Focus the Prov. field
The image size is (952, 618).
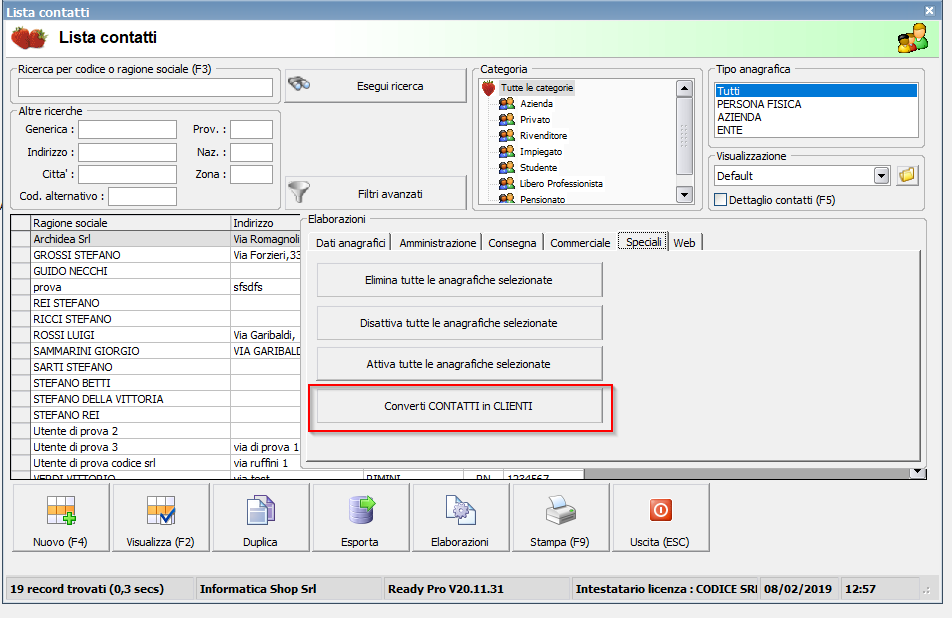tap(251, 129)
